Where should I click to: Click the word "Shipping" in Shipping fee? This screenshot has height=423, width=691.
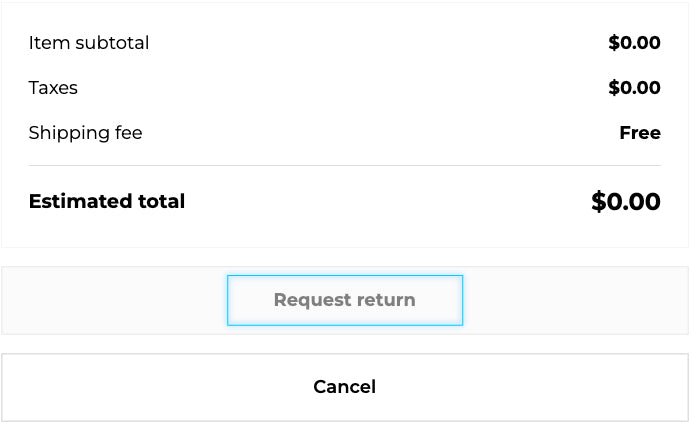67,133
